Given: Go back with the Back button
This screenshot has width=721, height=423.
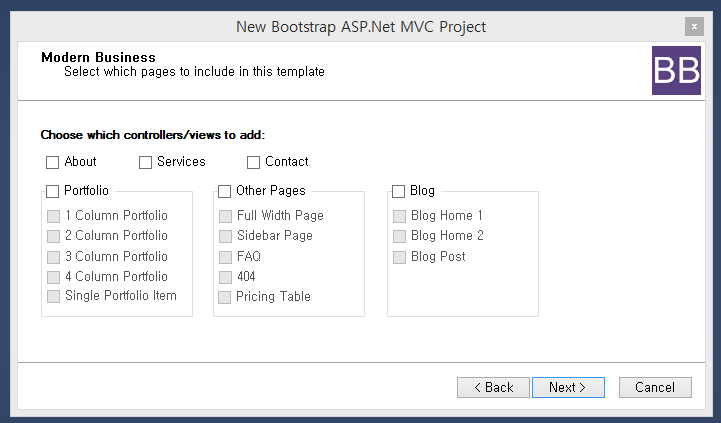Looking at the screenshot, I should pyautogui.click(x=493, y=387).
